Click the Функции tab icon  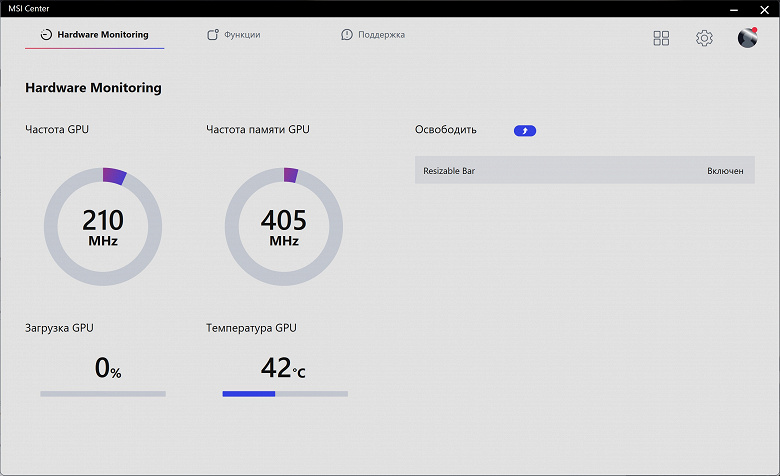coord(213,35)
